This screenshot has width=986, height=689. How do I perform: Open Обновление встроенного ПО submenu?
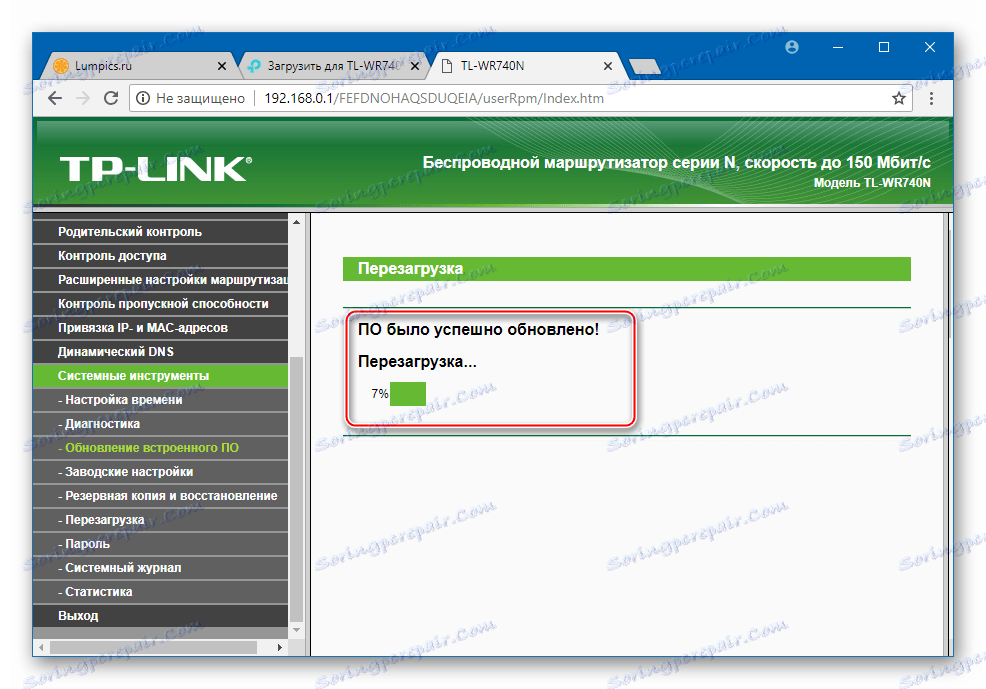(160, 448)
